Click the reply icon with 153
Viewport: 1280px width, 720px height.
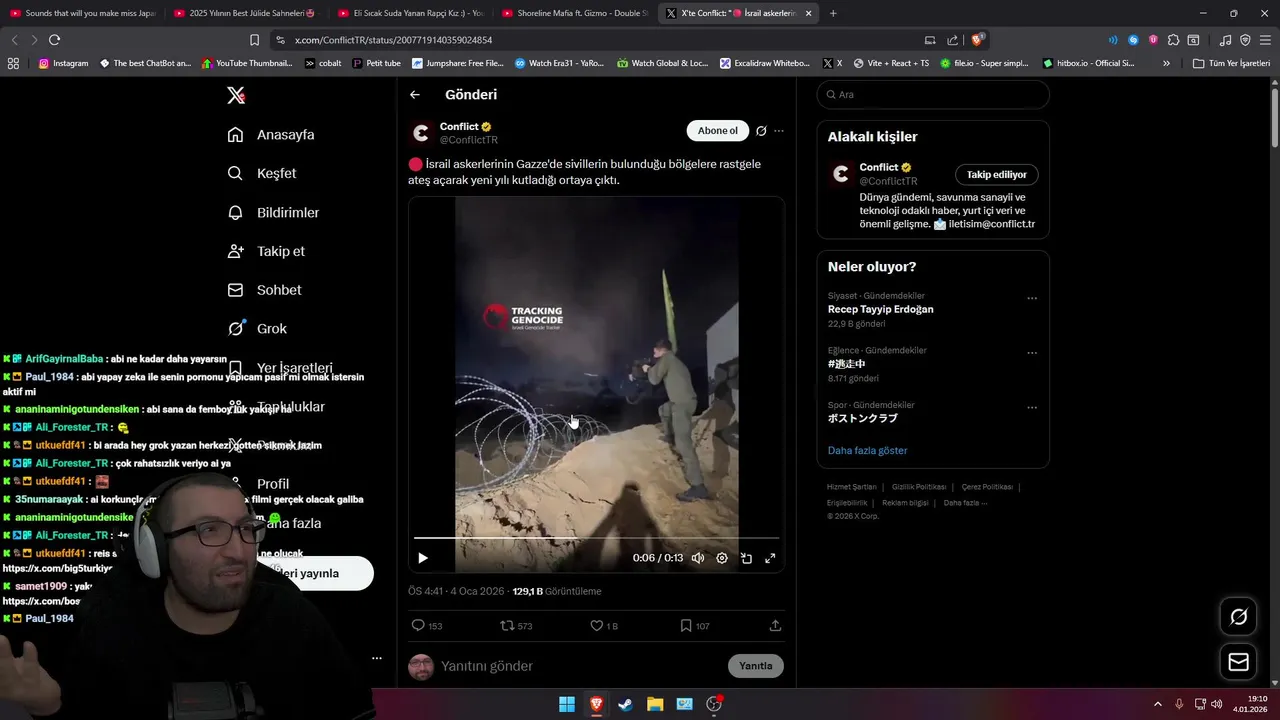(x=418, y=626)
